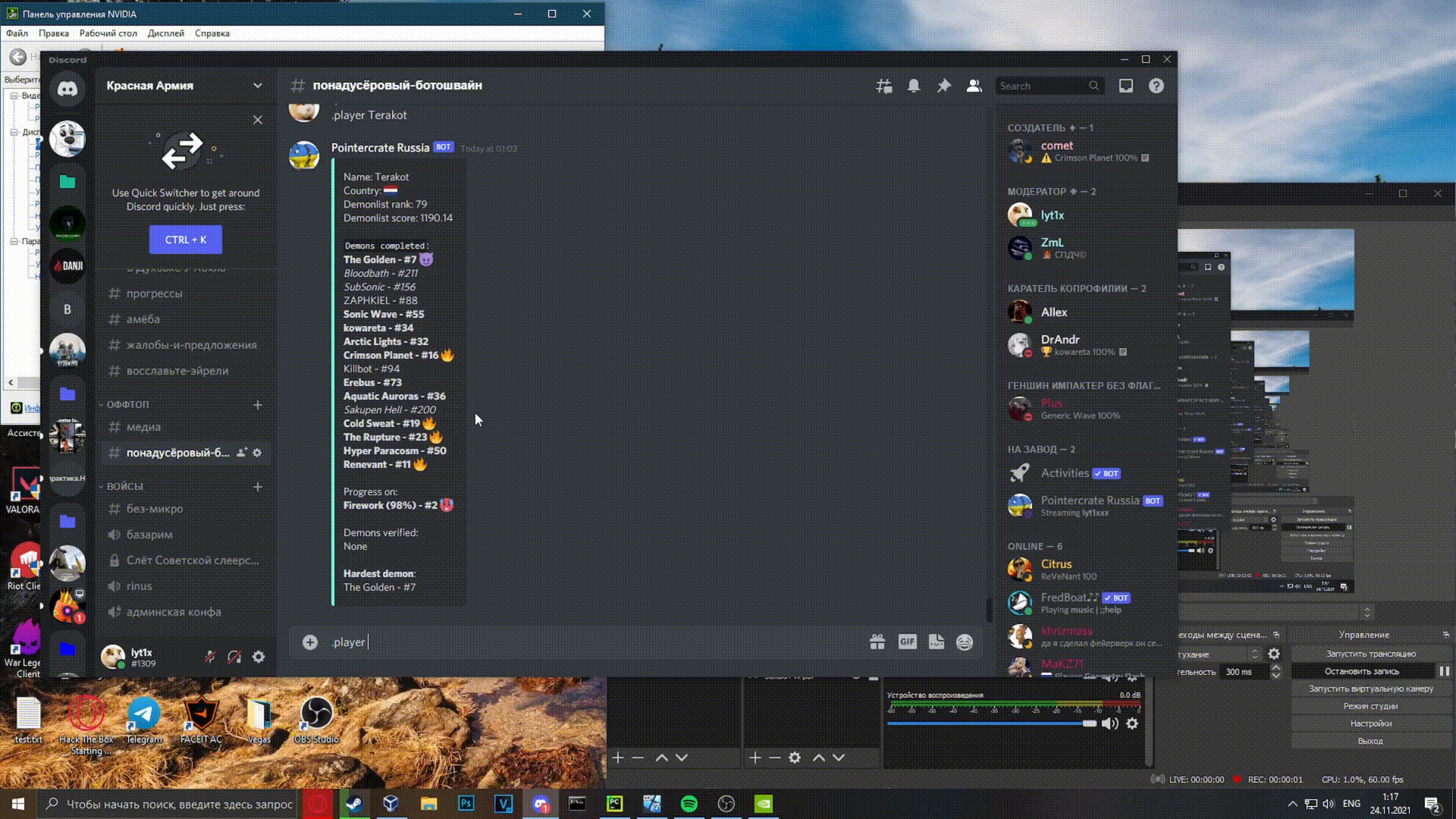1456x819 pixels.
Task: Deafen audio with the headphones toggle
Action: (234, 657)
